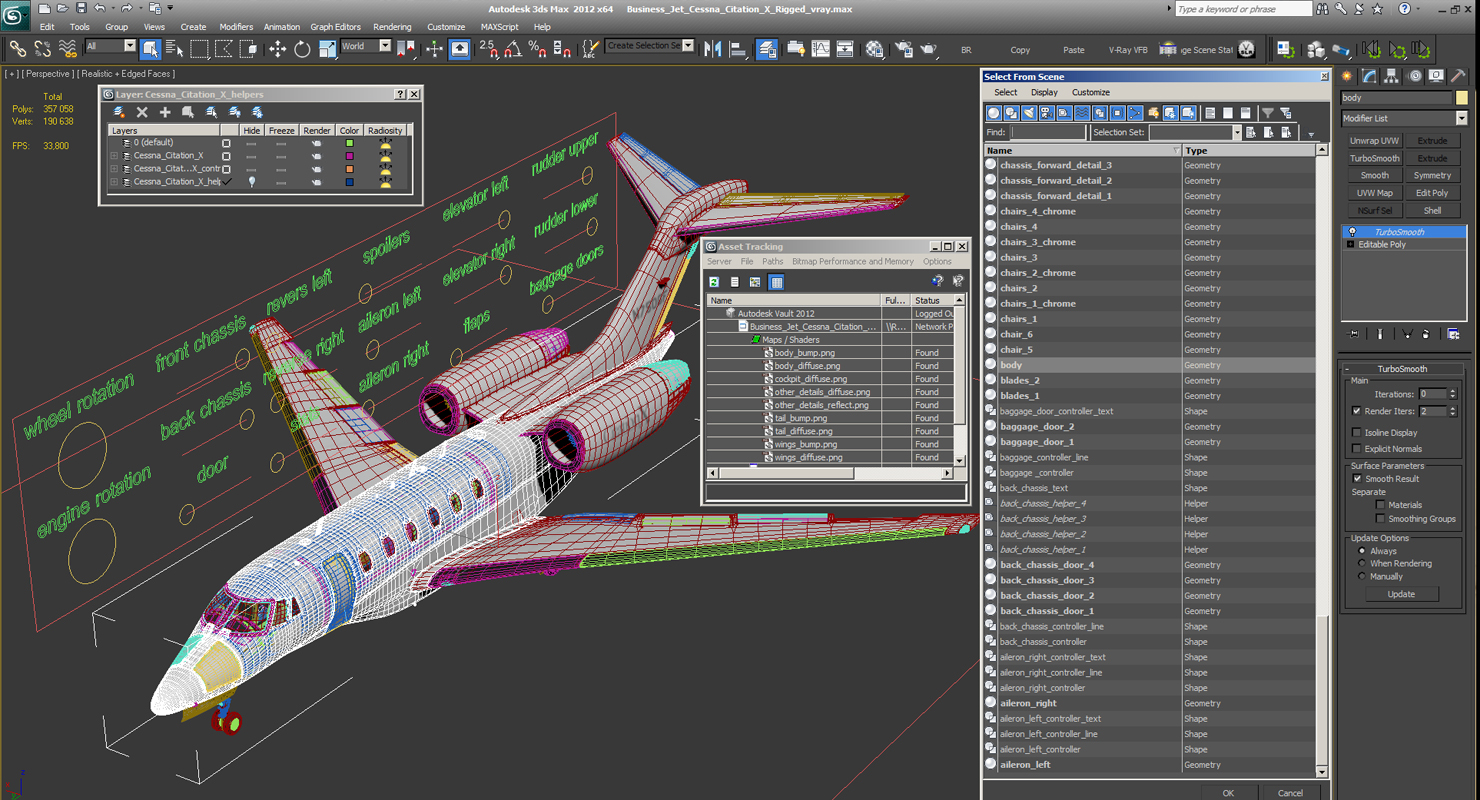Viewport: 1480px width, 800px height.
Task: Open Display menu in Select From Scene
Action: 1044,92
